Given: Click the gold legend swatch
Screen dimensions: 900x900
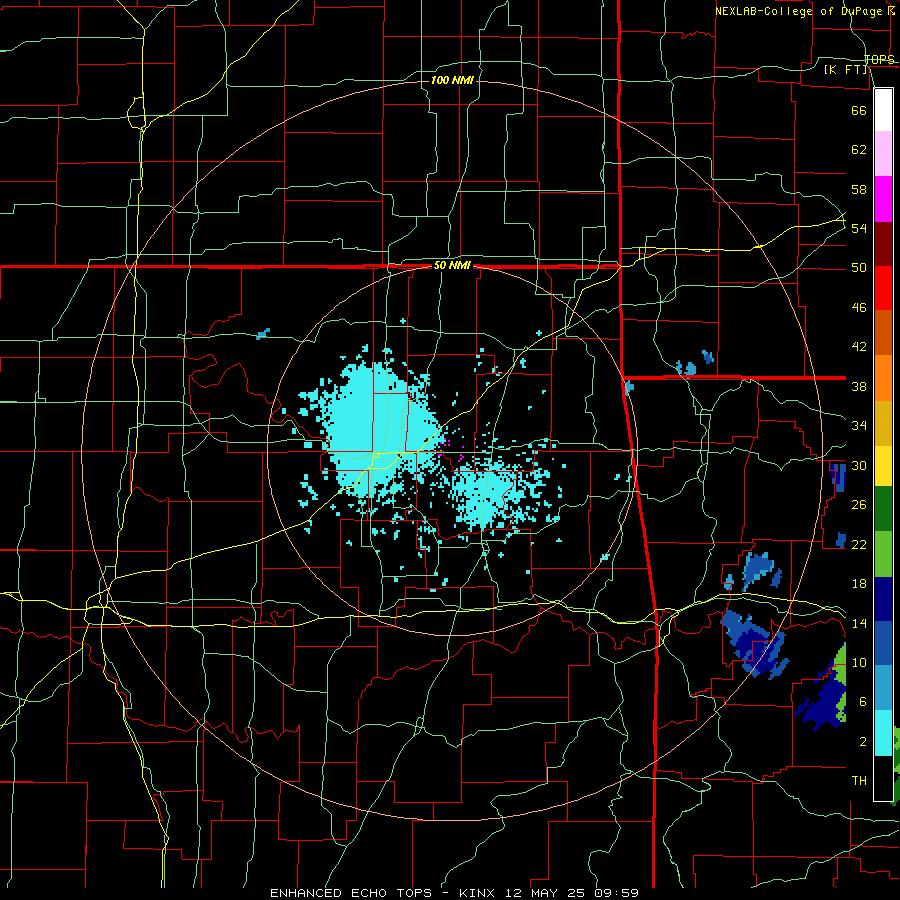Looking at the screenshot, I should click(883, 423).
